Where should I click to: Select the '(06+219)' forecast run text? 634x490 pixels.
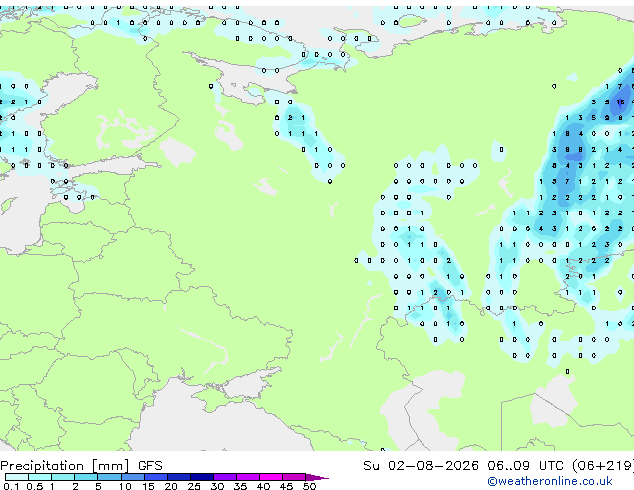click(603, 466)
